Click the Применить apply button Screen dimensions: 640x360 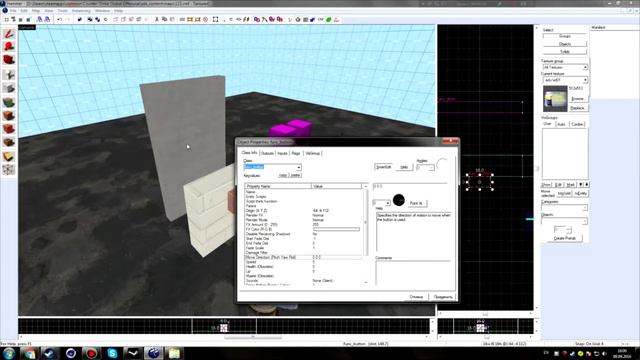[x=443, y=297]
